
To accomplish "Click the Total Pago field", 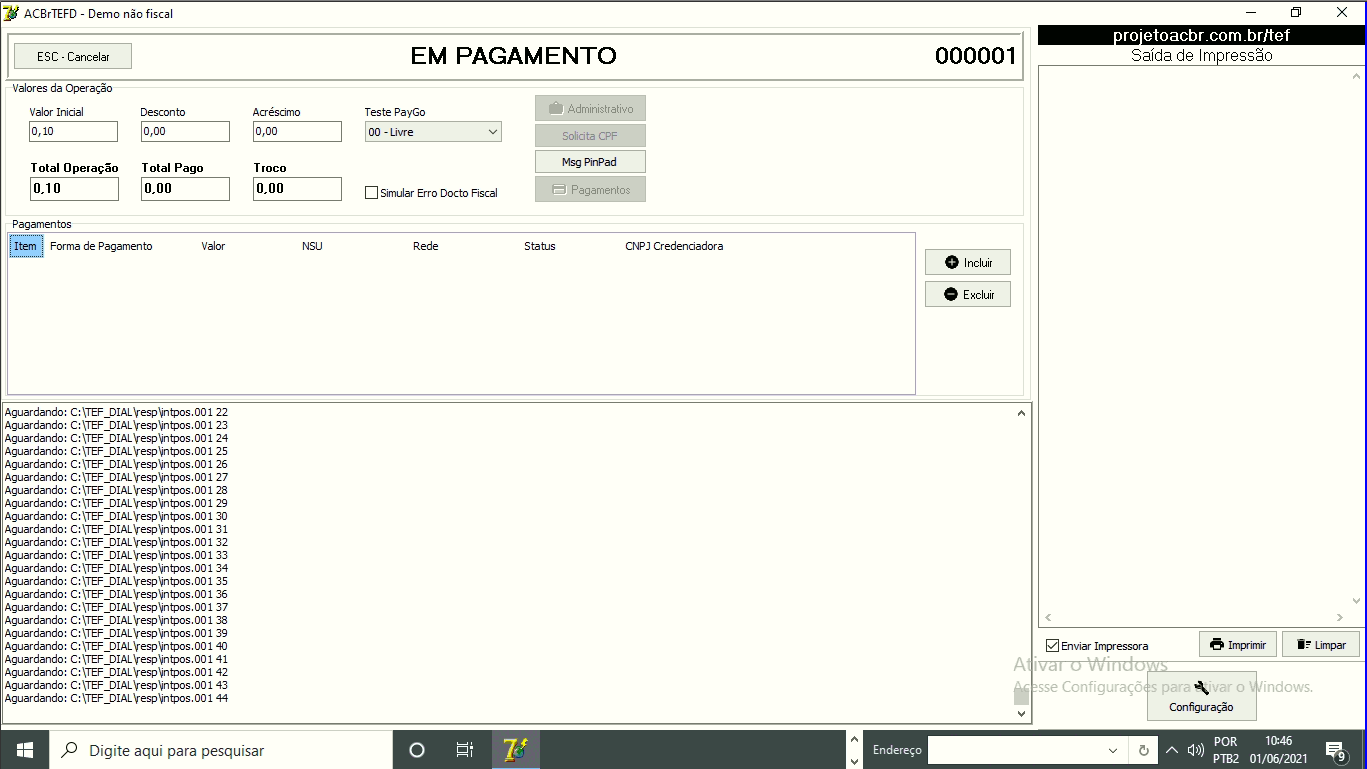I will (x=185, y=188).
